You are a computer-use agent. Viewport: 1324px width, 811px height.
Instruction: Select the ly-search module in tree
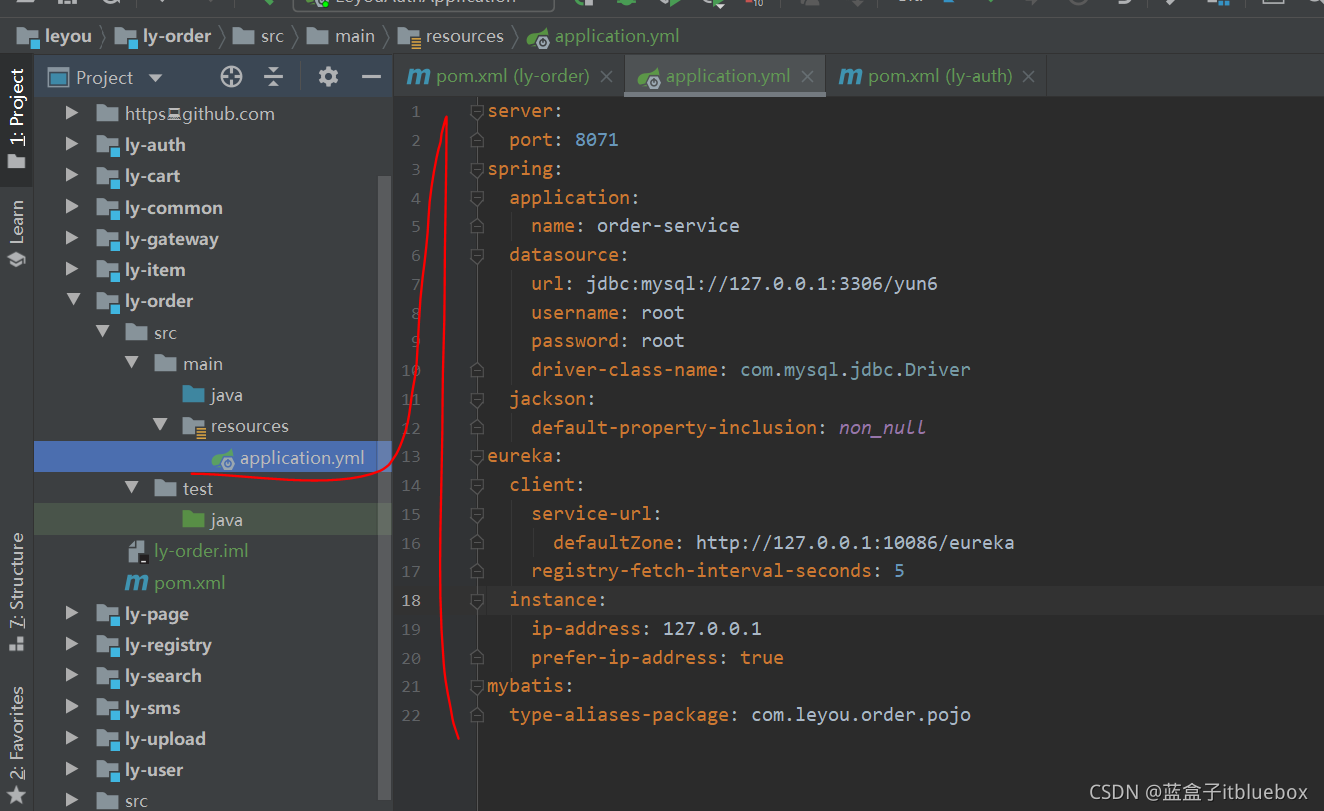[163, 676]
